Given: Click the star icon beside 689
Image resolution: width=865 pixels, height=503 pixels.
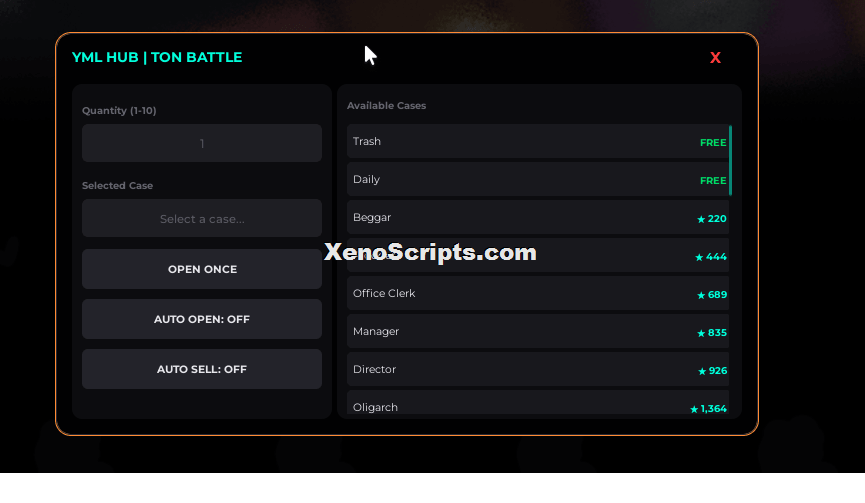Looking at the screenshot, I should (x=701, y=296).
